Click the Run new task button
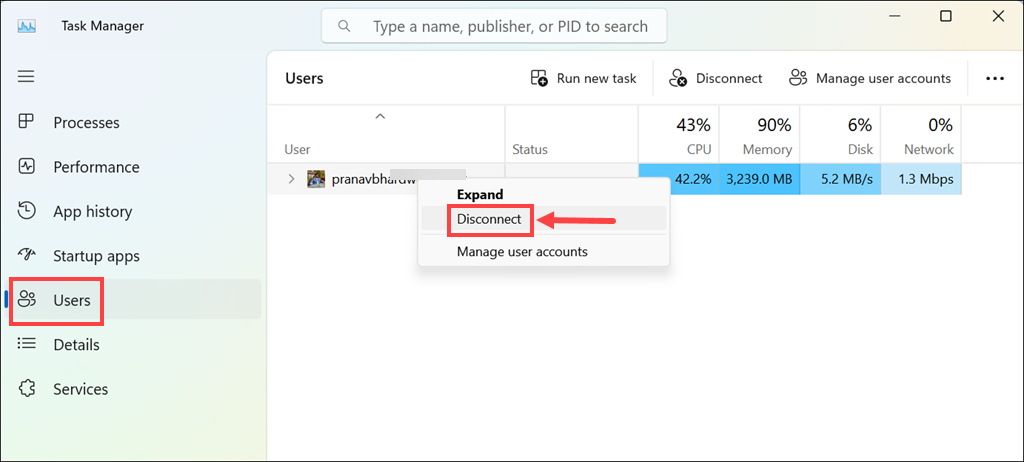1024x462 pixels. (x=584, y=78)
